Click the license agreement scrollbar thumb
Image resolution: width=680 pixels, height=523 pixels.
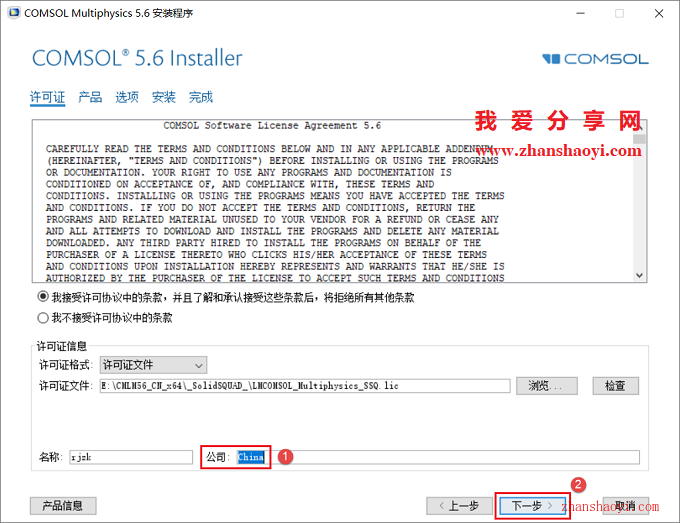pos(639,139)
